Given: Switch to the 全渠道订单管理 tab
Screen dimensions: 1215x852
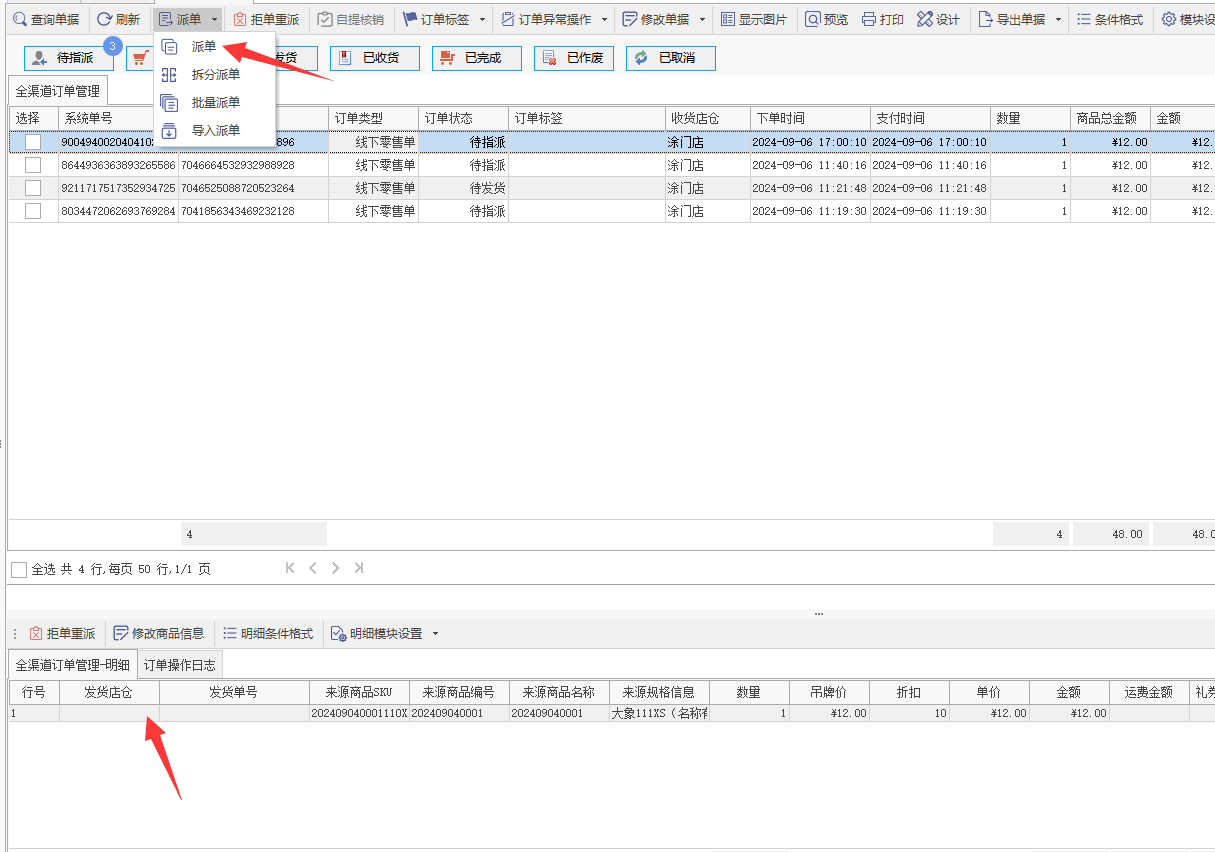Looking at the screenshot, I should click(58, 91).
